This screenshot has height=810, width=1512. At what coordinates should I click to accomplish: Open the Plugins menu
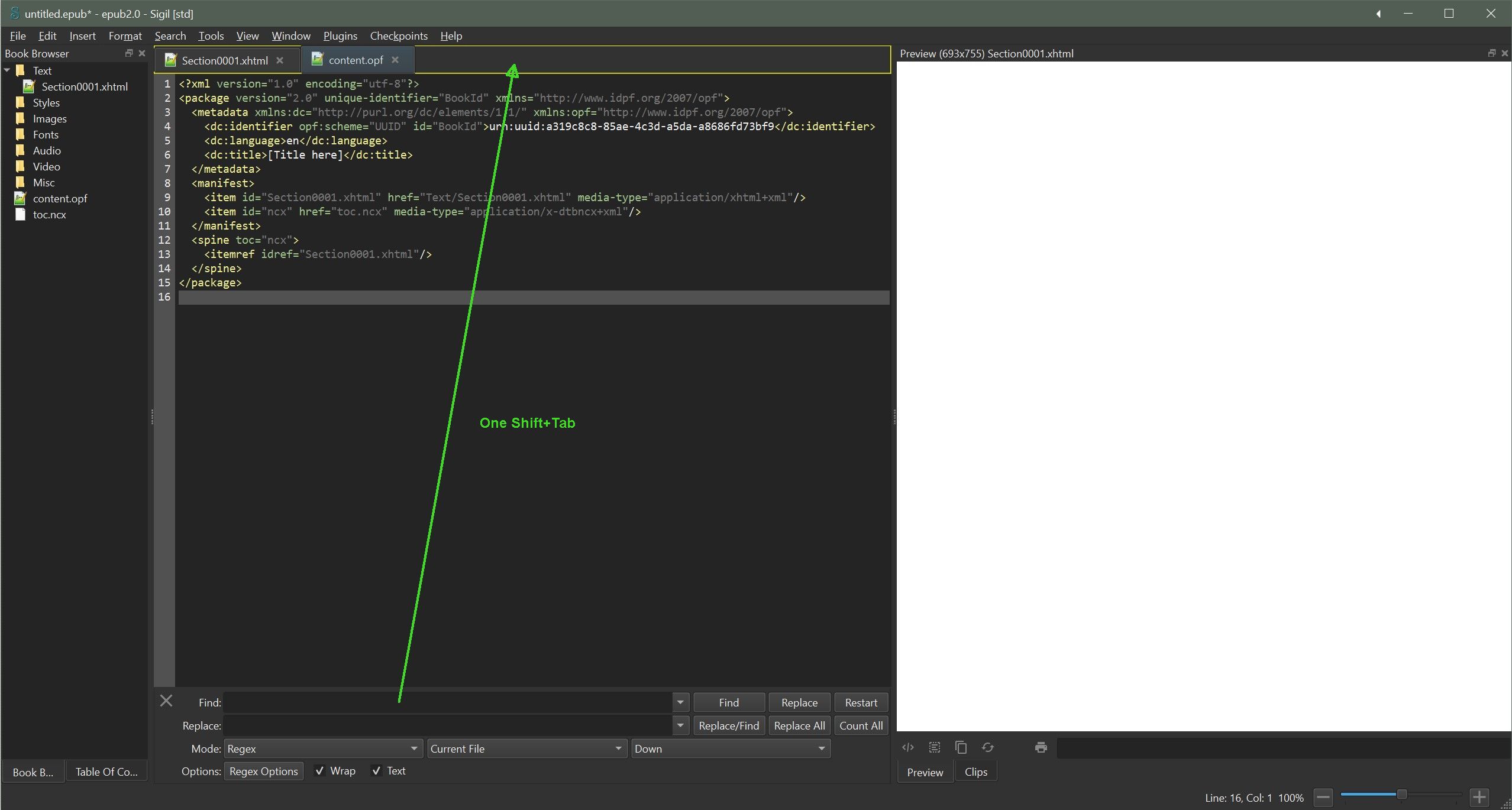(x=340, y=36)
